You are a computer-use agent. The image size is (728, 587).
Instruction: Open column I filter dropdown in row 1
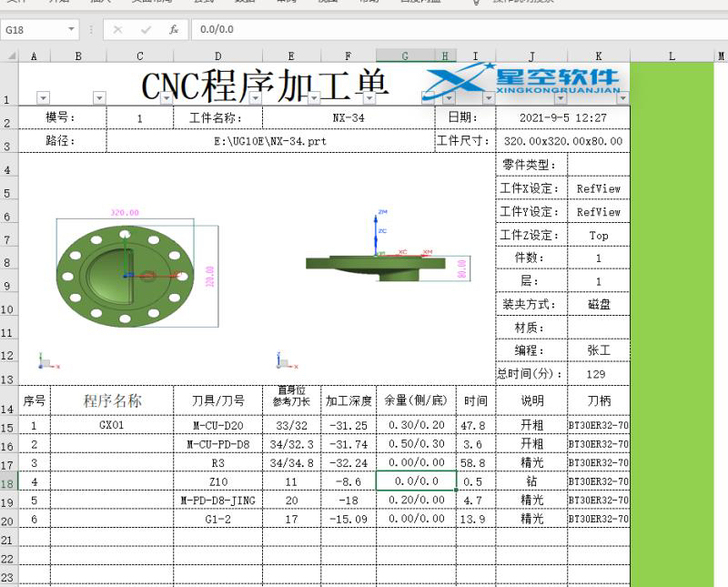pyautogui.click(x=488, y=98)
